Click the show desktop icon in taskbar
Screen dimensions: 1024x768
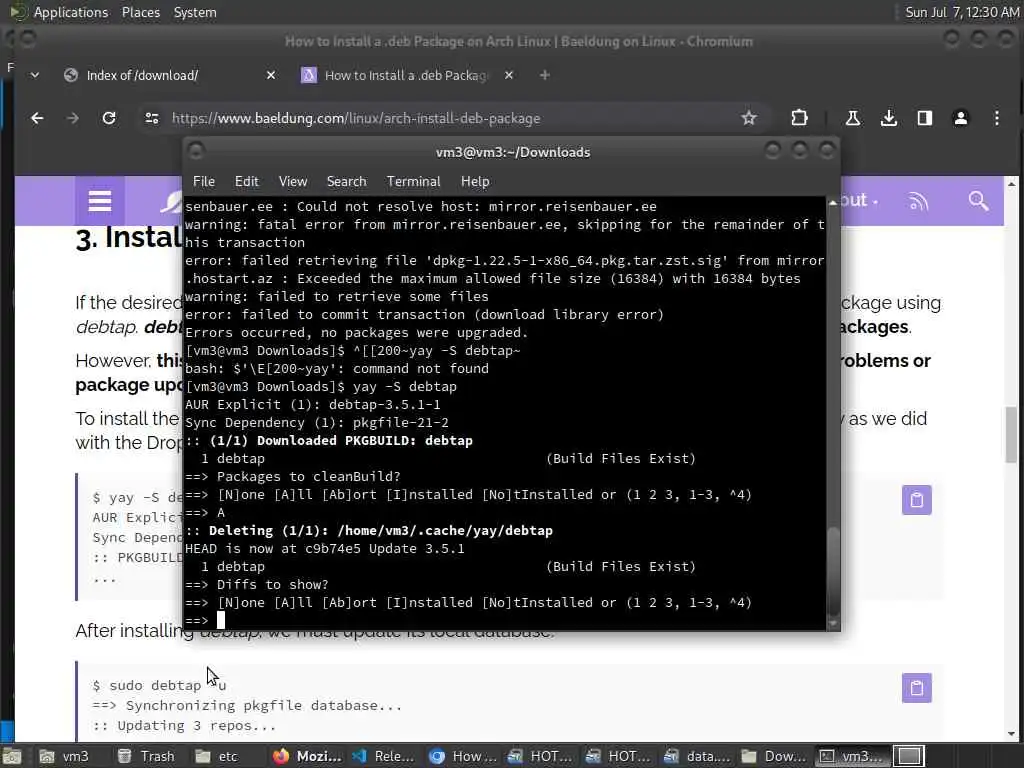point(12,756)
